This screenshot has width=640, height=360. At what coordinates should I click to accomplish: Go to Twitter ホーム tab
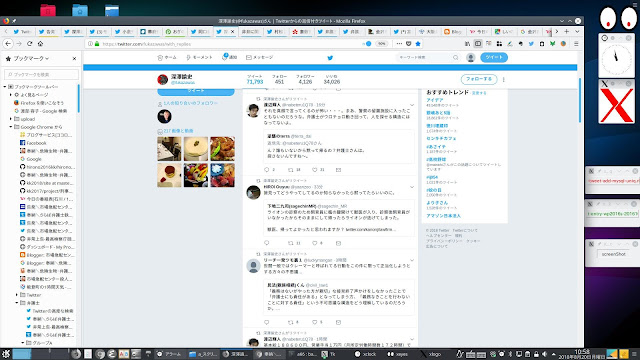point(167,58)
